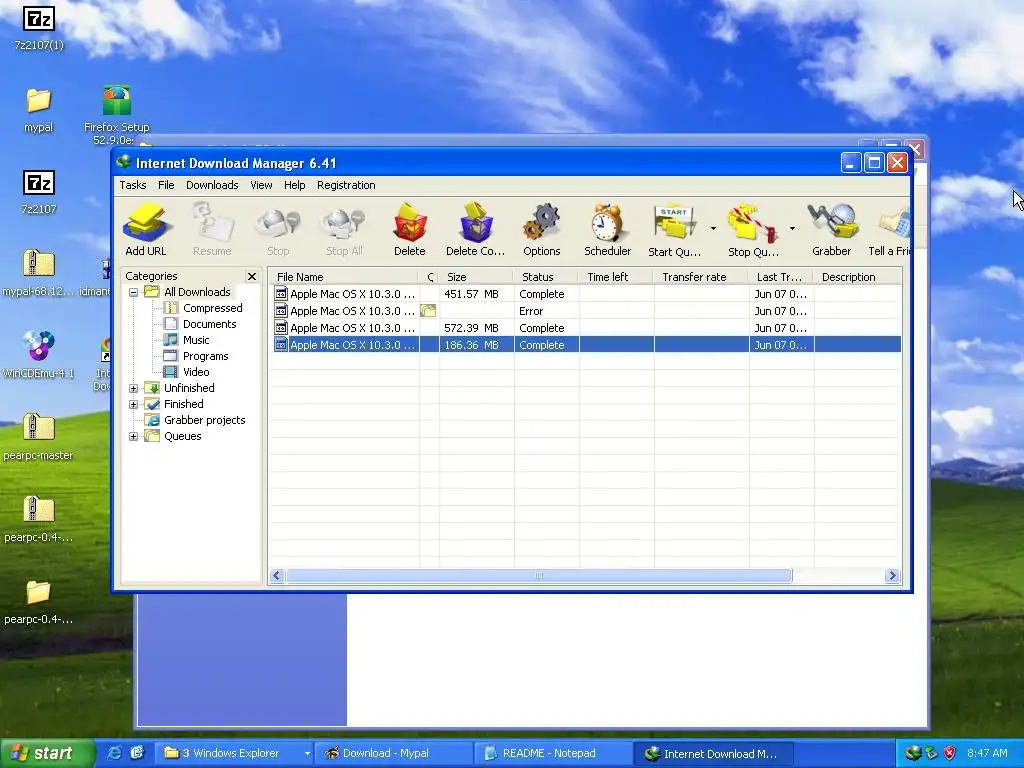Select the download with Error status
Viewport: 1024px width, 768px height.
(x=587, y=311)
